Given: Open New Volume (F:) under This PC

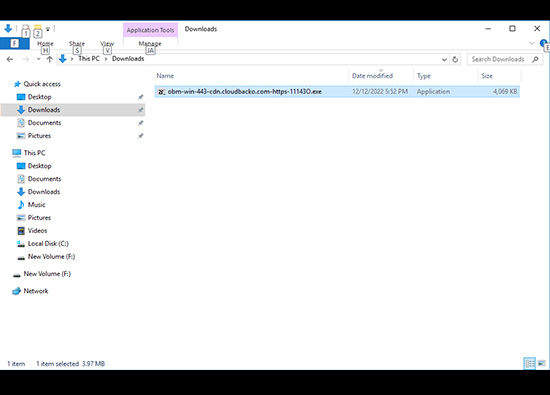Looking at the screenshot, I should click(51, 257).
